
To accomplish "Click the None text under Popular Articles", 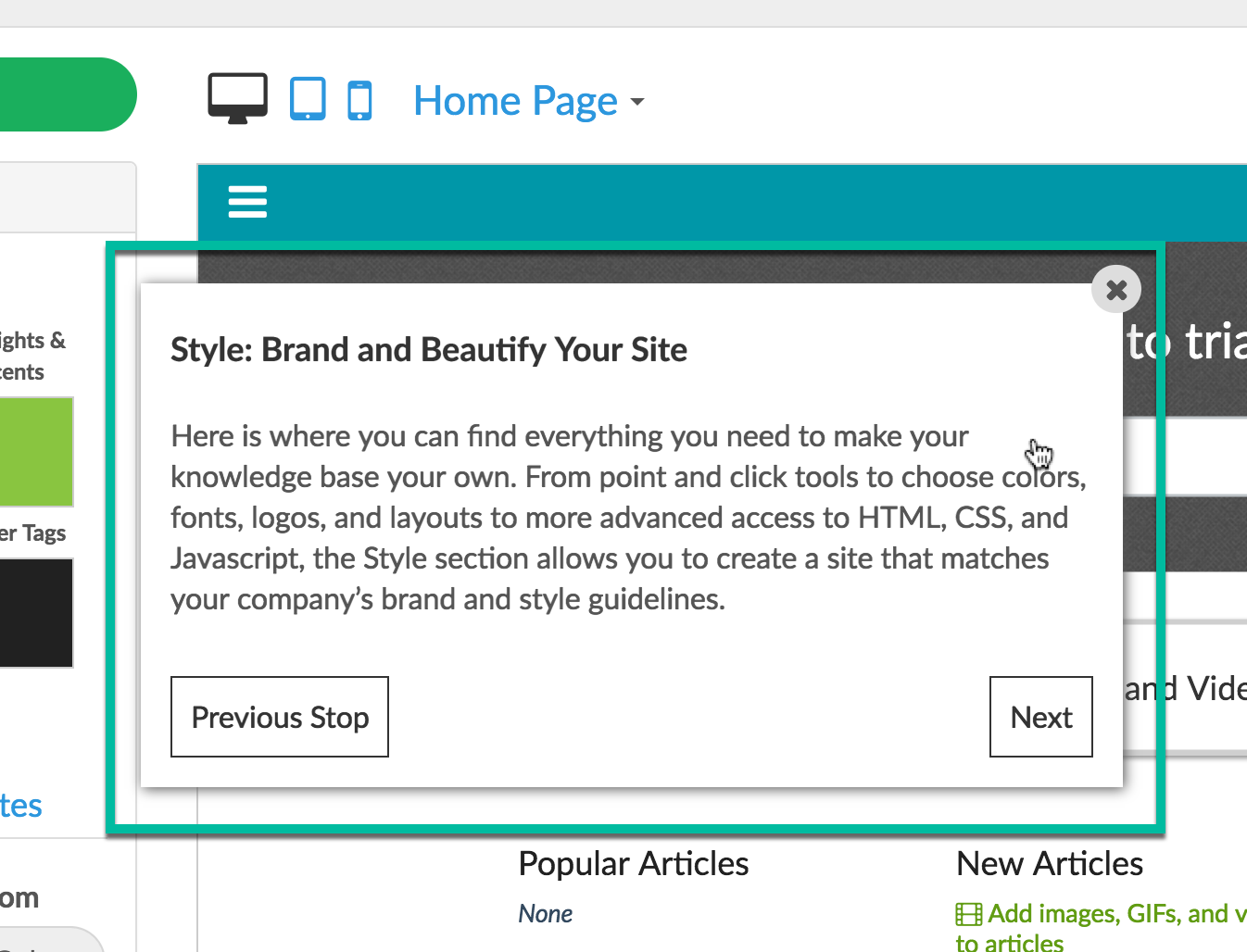I will 546,914.
